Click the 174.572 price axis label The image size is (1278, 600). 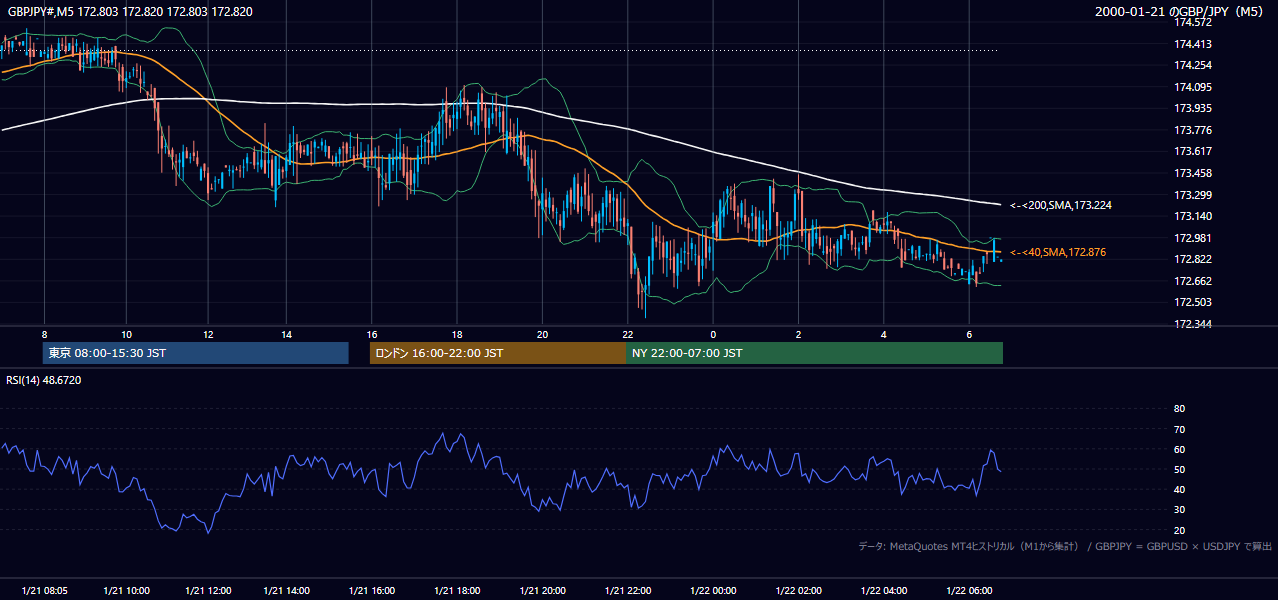tap(1193, 22)
